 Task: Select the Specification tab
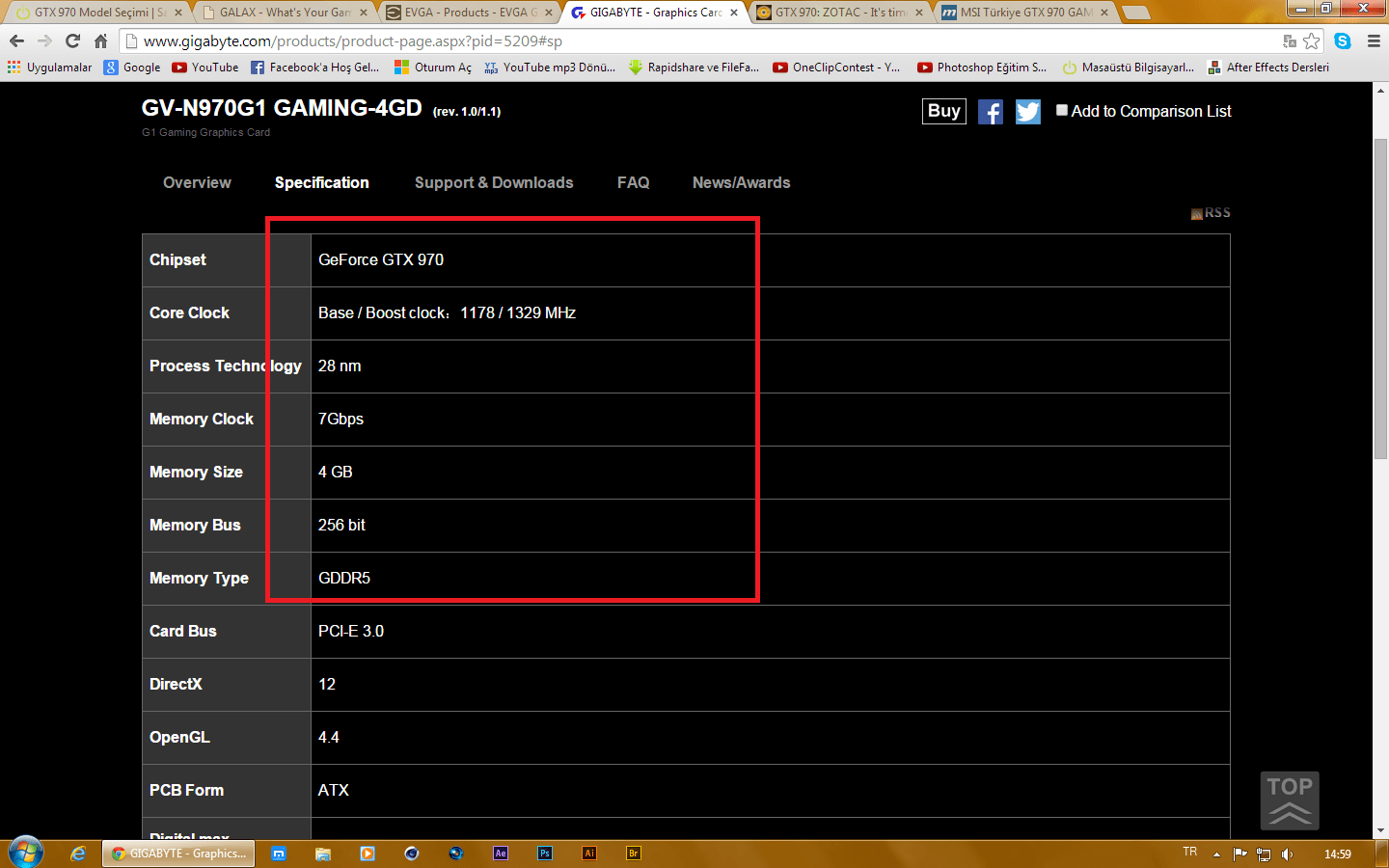[322, 183]
